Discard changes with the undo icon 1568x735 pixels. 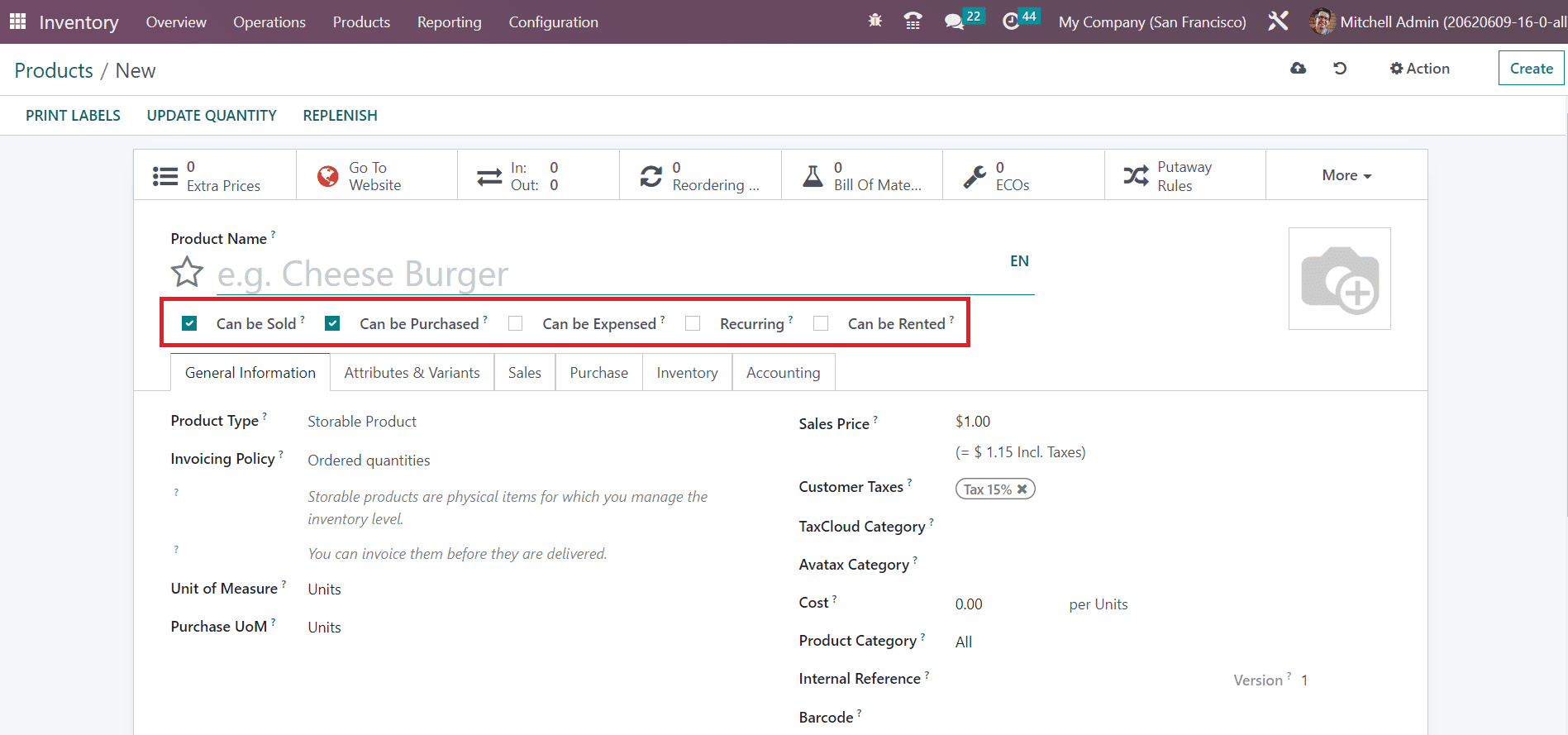point(1340,69)
